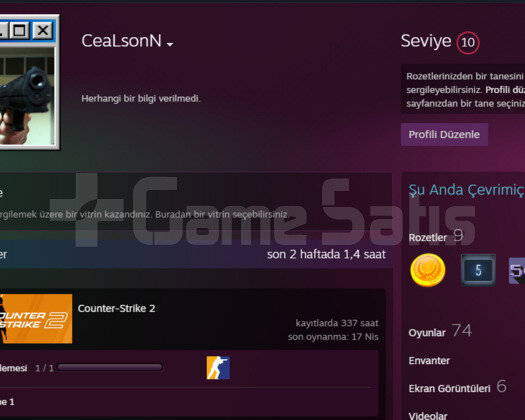Open the Rozetler badges link
525x420 pixels.
point(428,237)
